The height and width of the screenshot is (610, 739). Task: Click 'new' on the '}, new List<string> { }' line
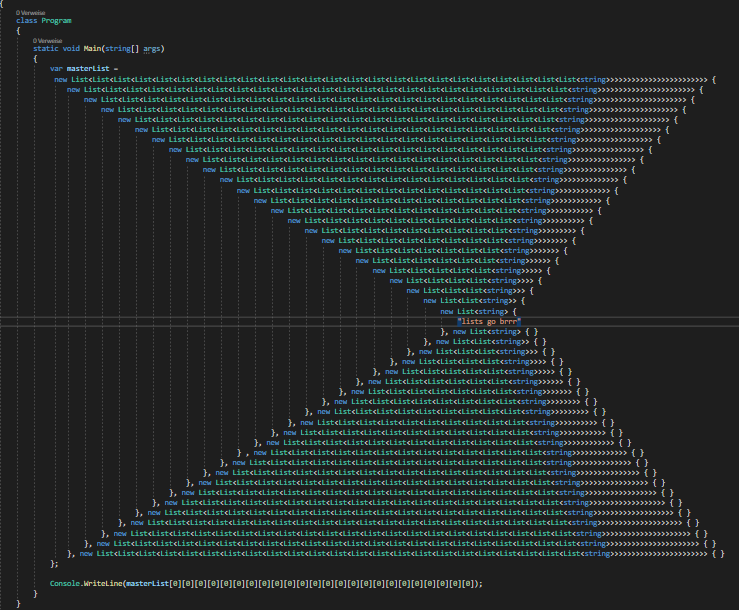460,332
